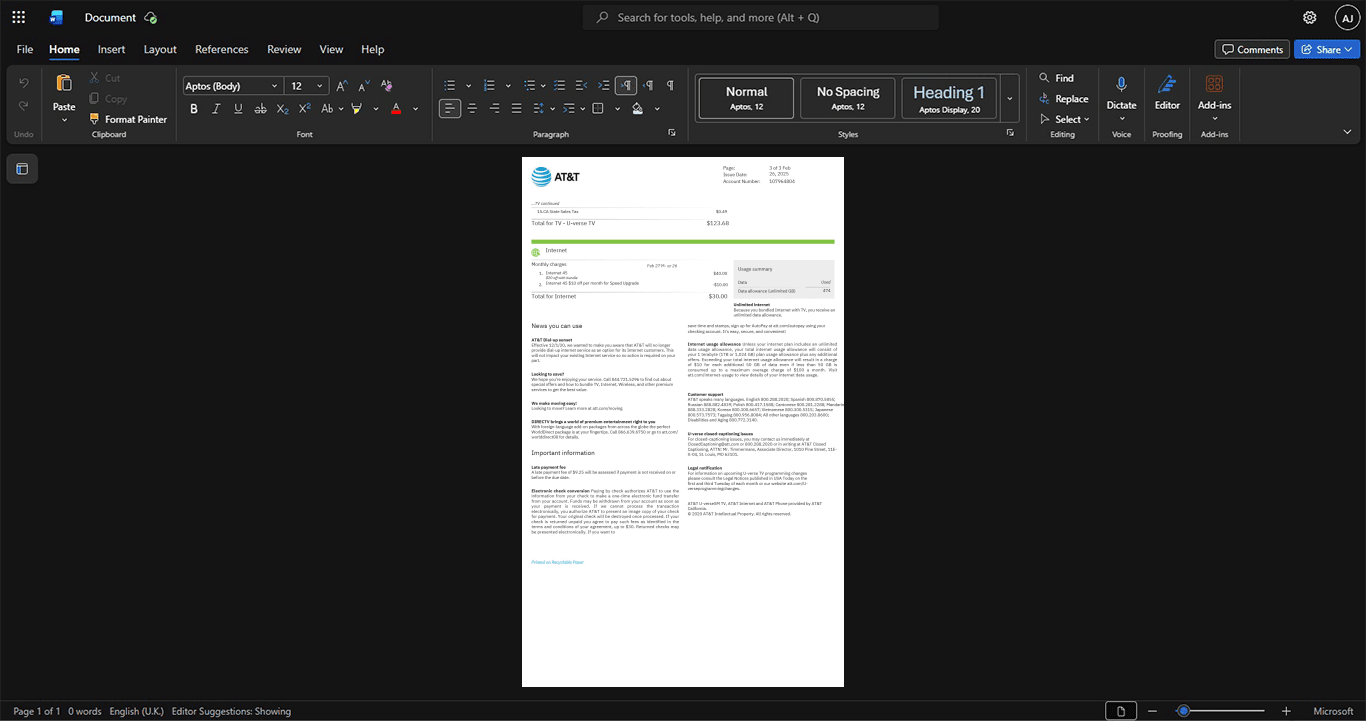Toggle Italic formatting

pyautogui.click(x=216, y=109)
